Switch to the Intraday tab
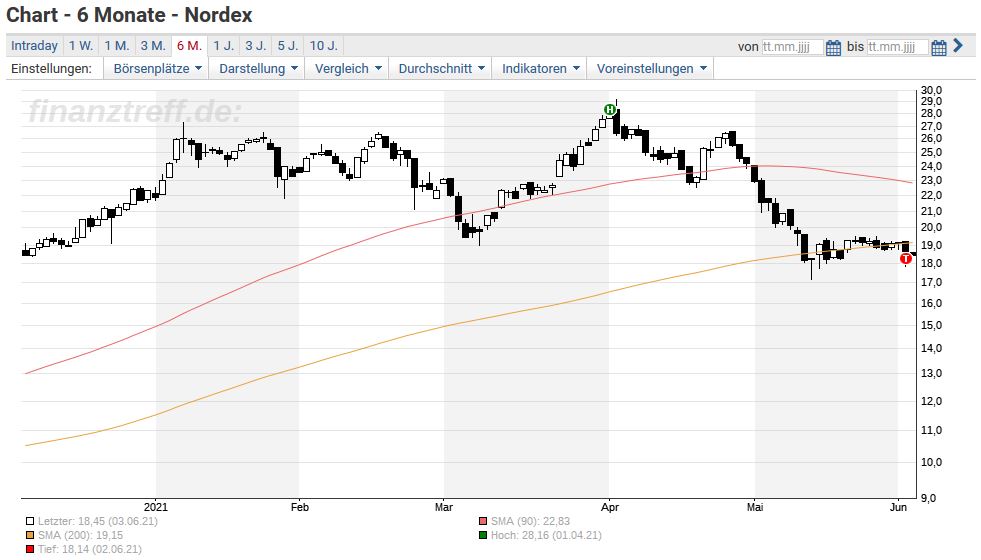 click(34, 46)
